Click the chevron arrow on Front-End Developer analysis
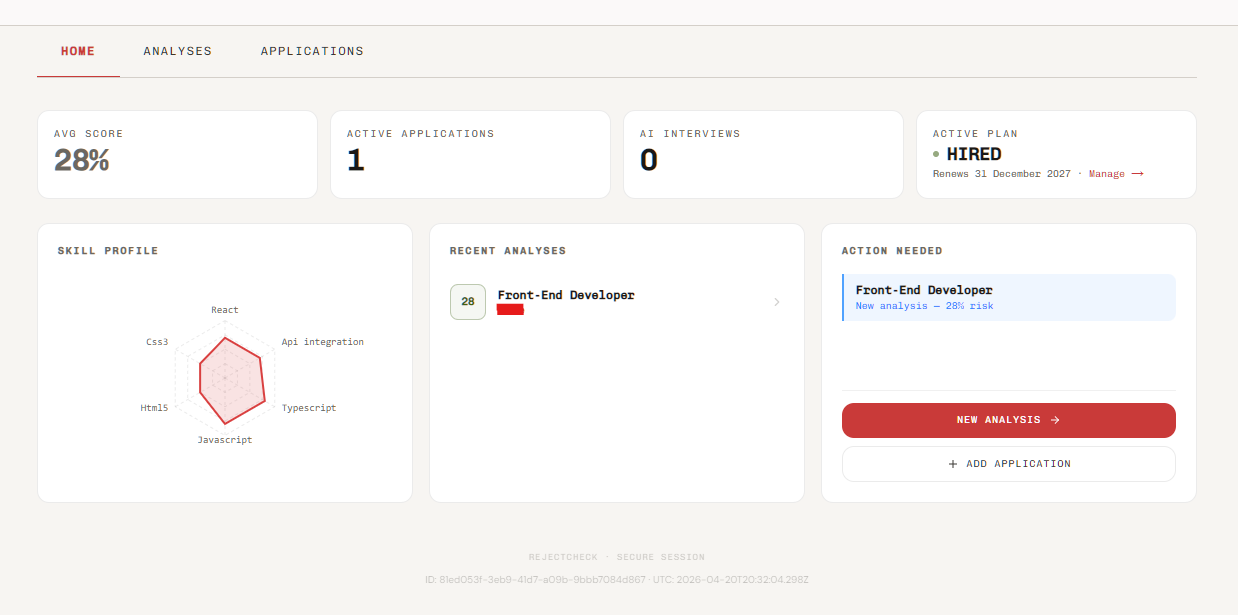This screenshot has height=615, width=1238. click(777, 302)
